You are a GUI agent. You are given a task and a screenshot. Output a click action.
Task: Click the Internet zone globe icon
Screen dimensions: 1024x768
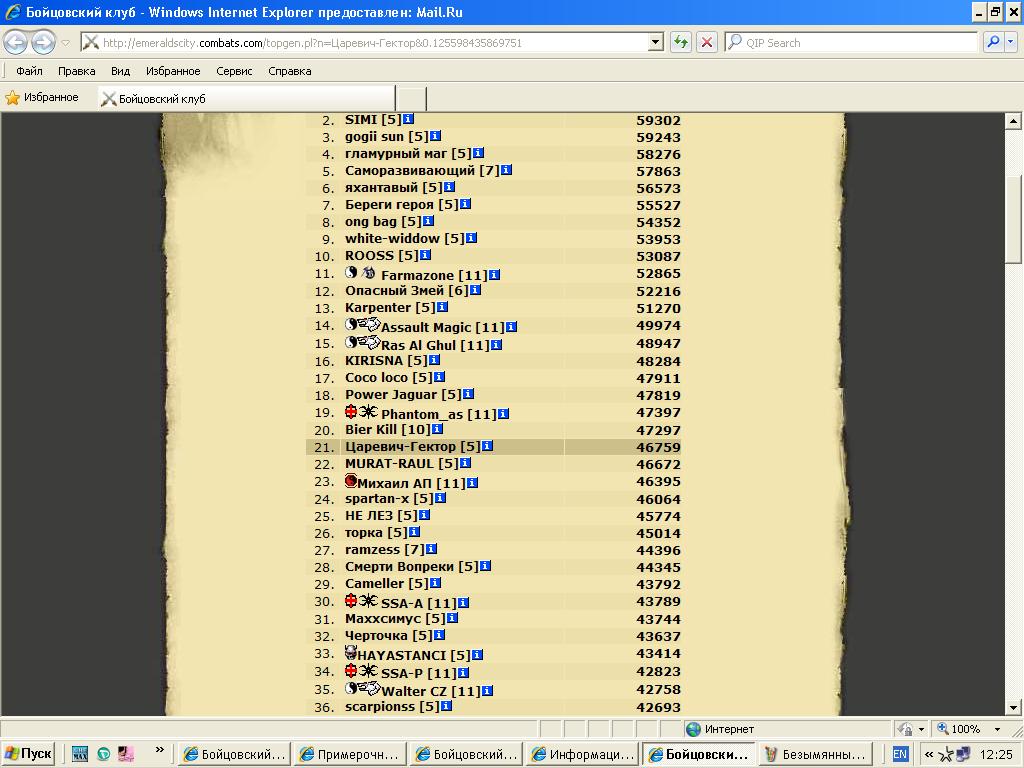tap(694, 729)
